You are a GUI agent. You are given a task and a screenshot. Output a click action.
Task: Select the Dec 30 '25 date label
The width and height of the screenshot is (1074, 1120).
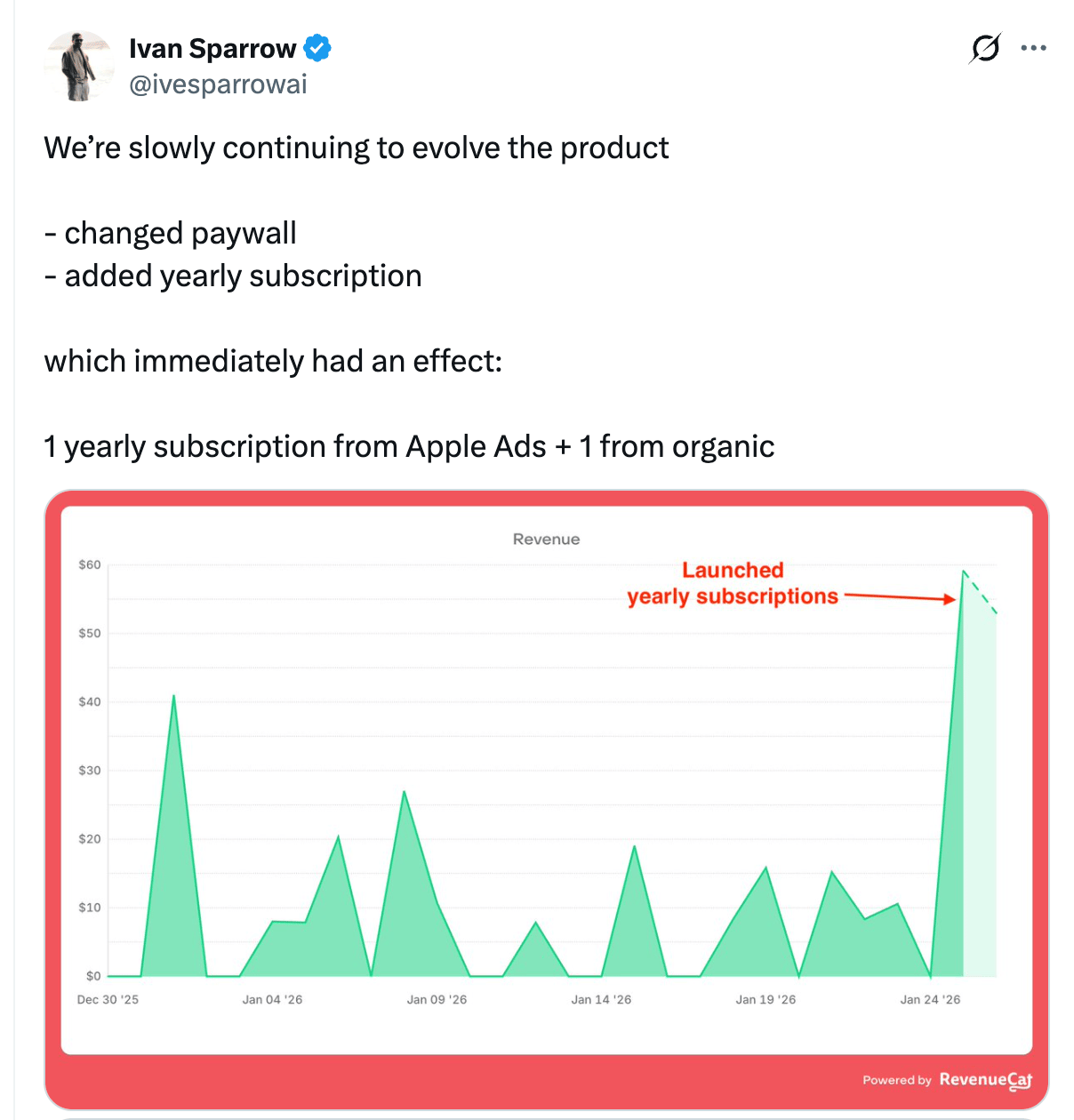click(x=108, y=999)
